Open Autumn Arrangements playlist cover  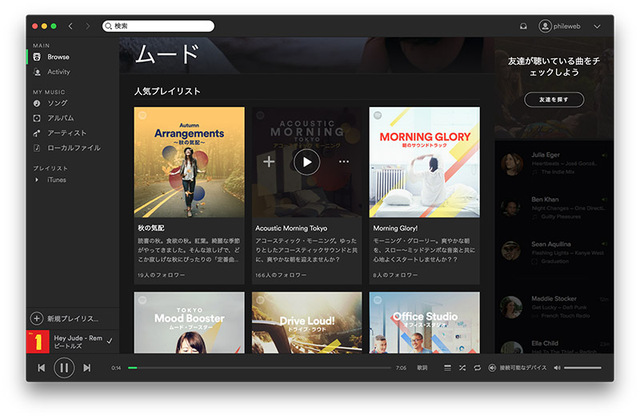click(189, 162)
